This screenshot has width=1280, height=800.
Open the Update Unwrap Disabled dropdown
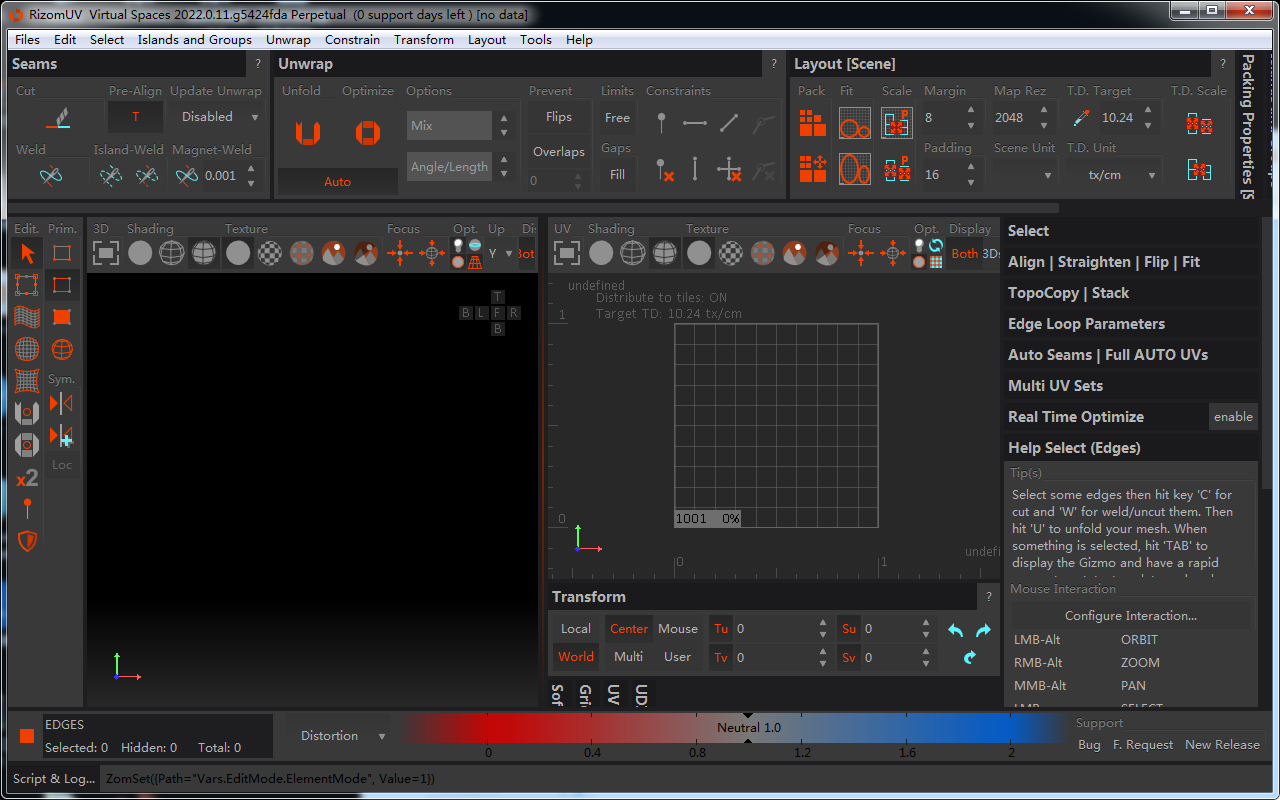click(217, 117)
